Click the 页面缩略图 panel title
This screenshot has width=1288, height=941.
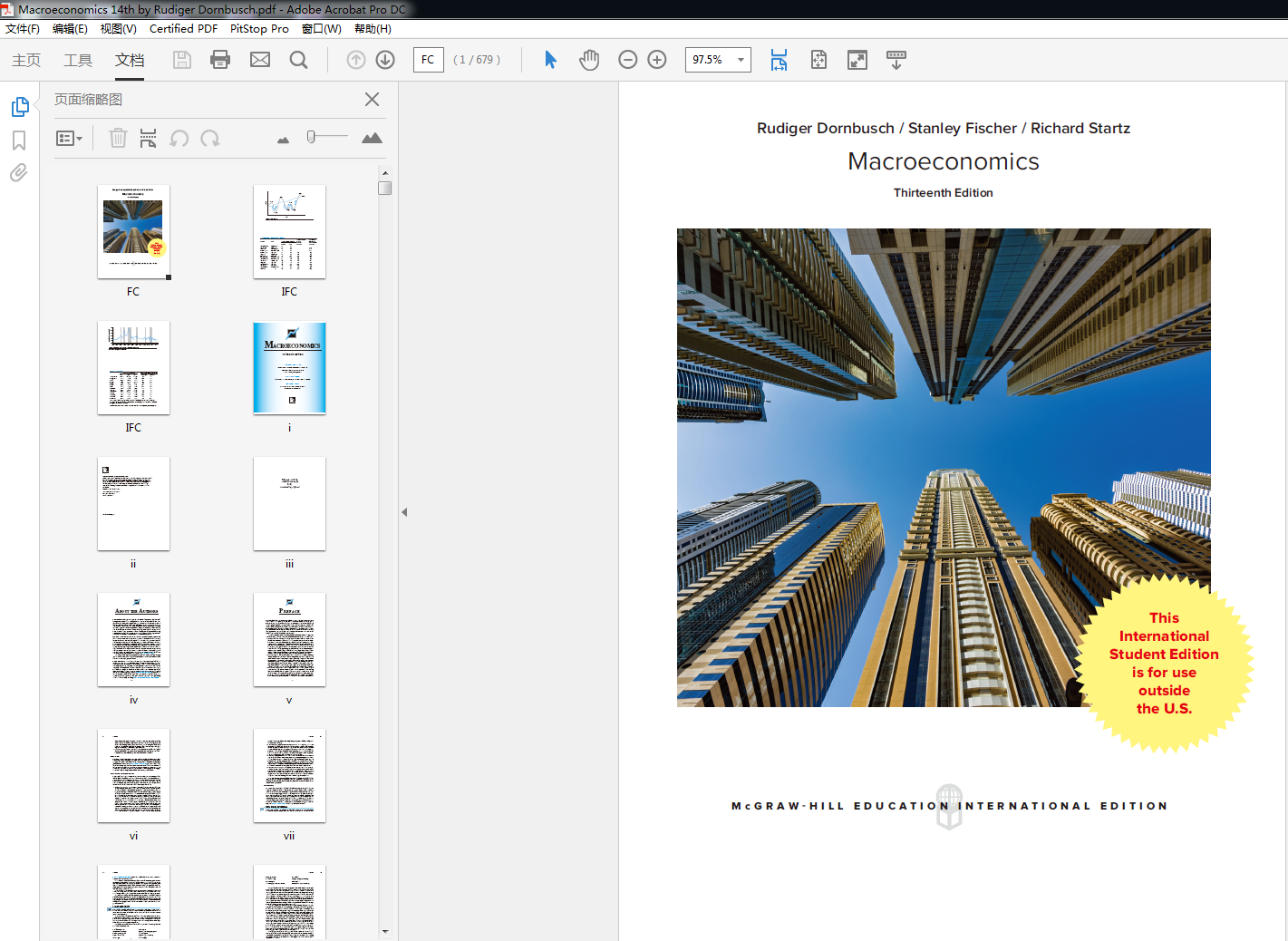pyautogui.click(x=88, y=100)
